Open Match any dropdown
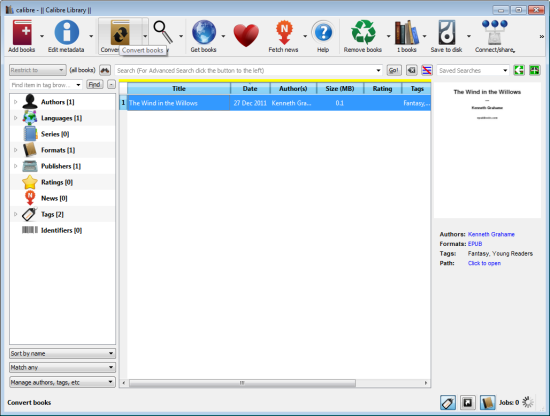The image size is (550, 416). [x=62, y=367]
